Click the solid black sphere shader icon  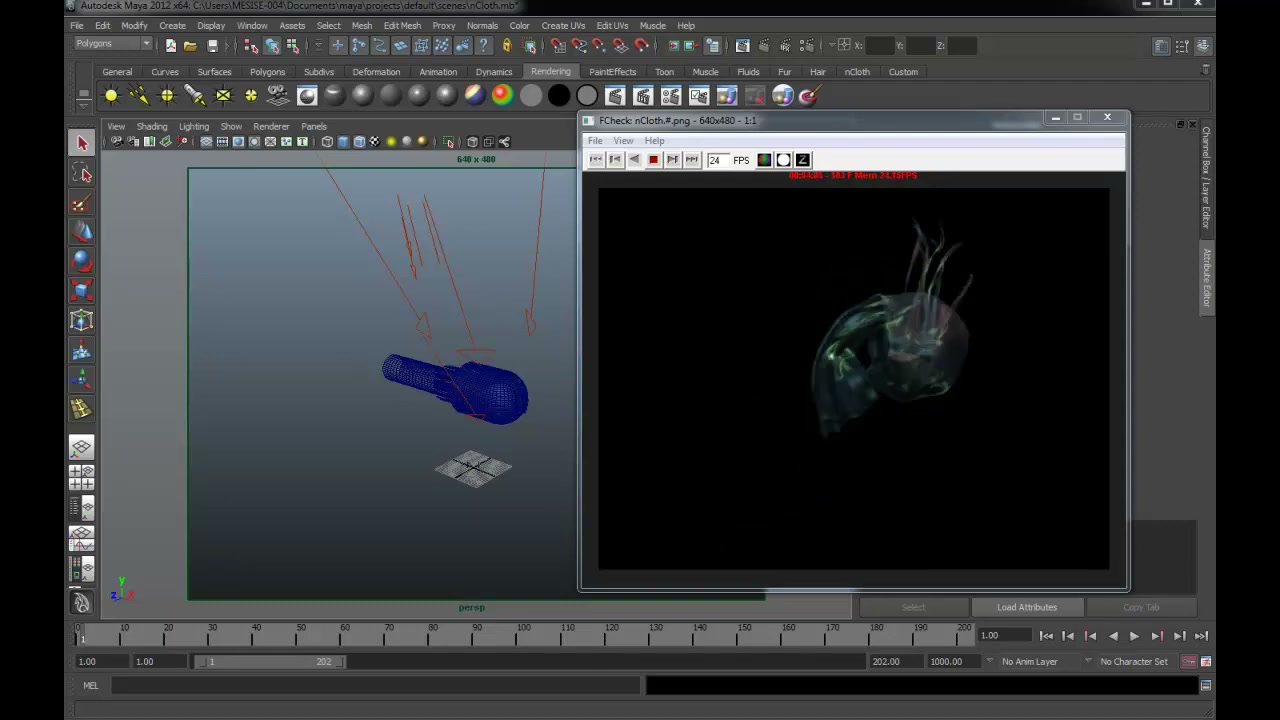coord(559,96)
